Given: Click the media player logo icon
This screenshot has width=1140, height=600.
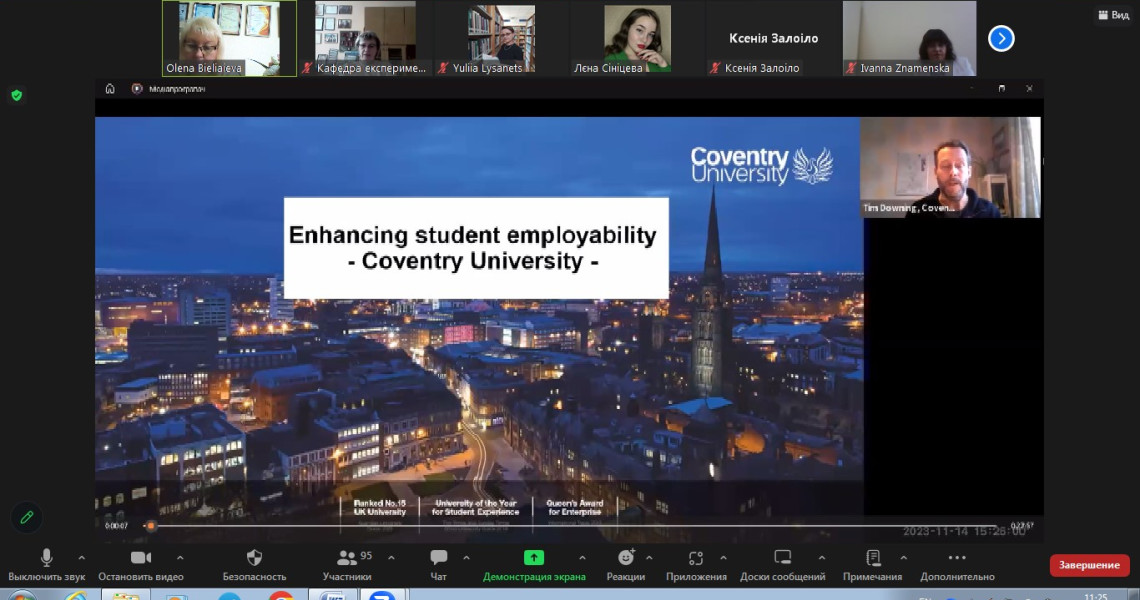Looking at the screenshot, I should (137, 89).
